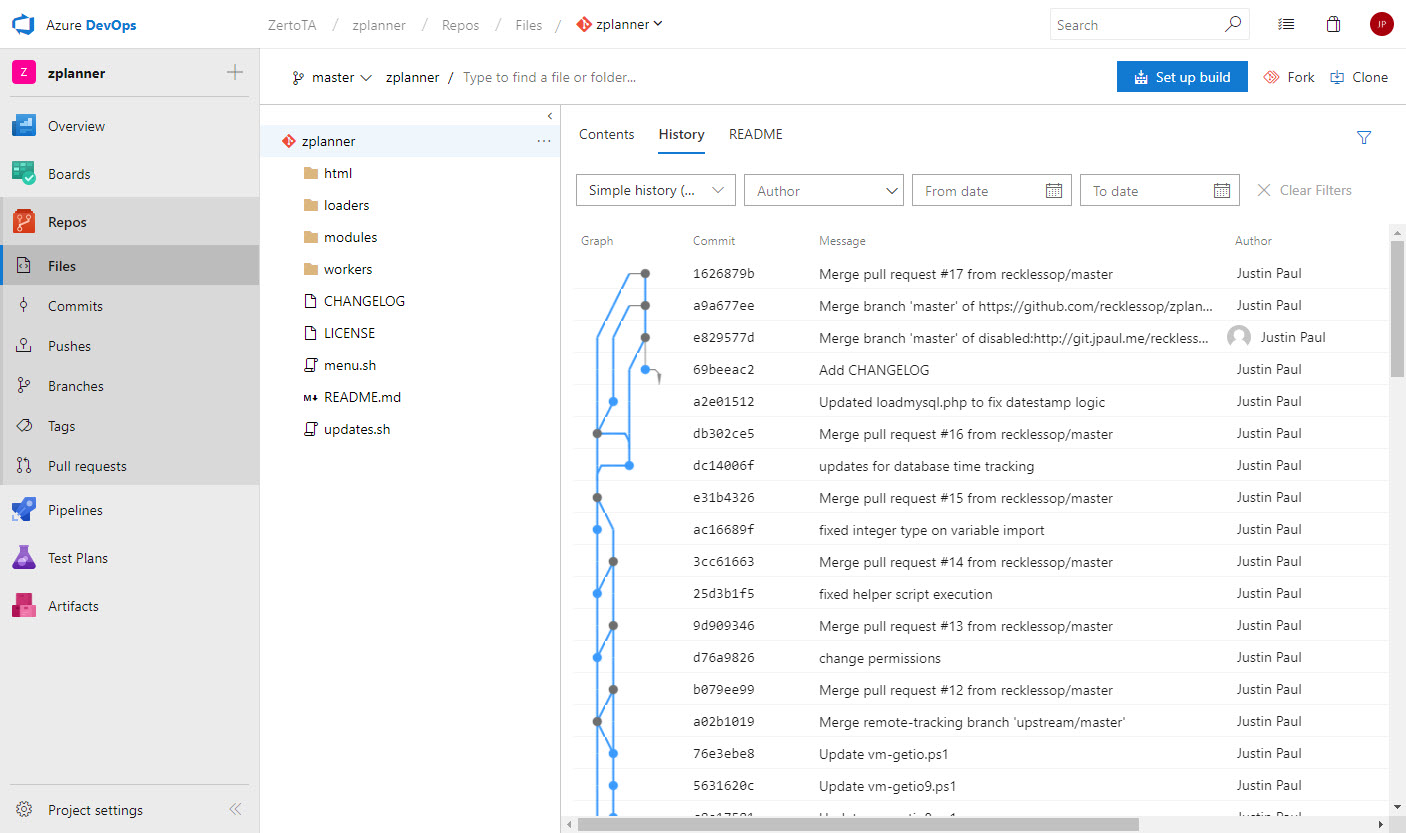Select the Files sidebar item
The width and height of the screenshot is (1406, 833).
click(129, 266)
